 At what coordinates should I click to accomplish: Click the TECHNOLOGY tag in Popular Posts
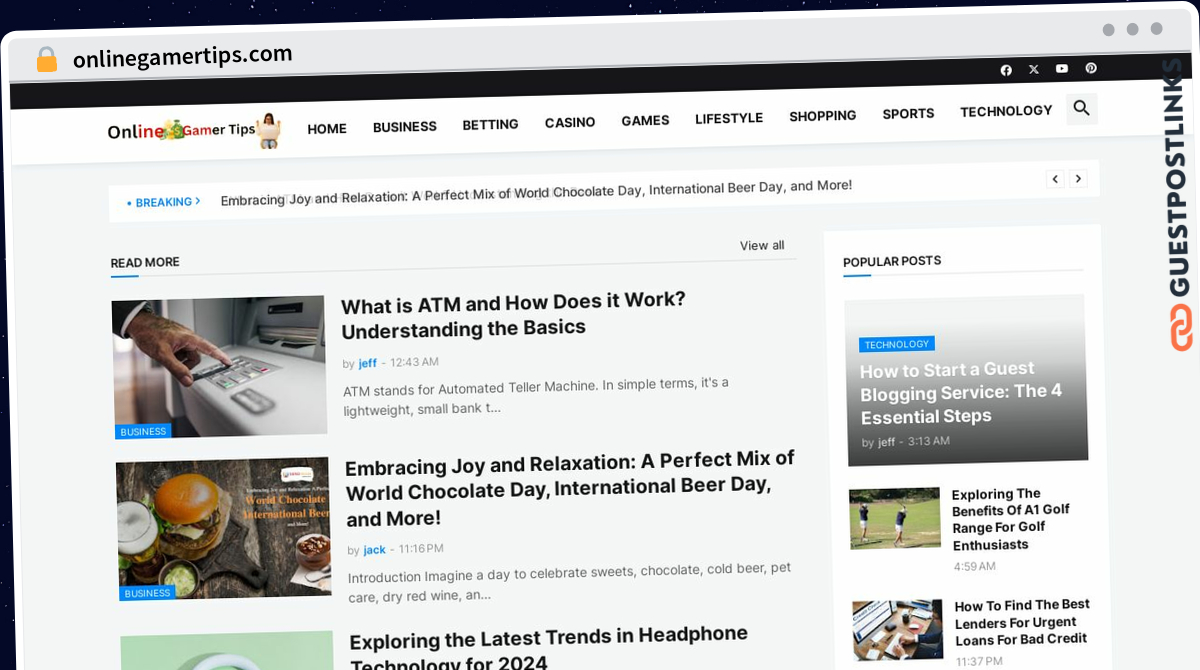[896, 344]
